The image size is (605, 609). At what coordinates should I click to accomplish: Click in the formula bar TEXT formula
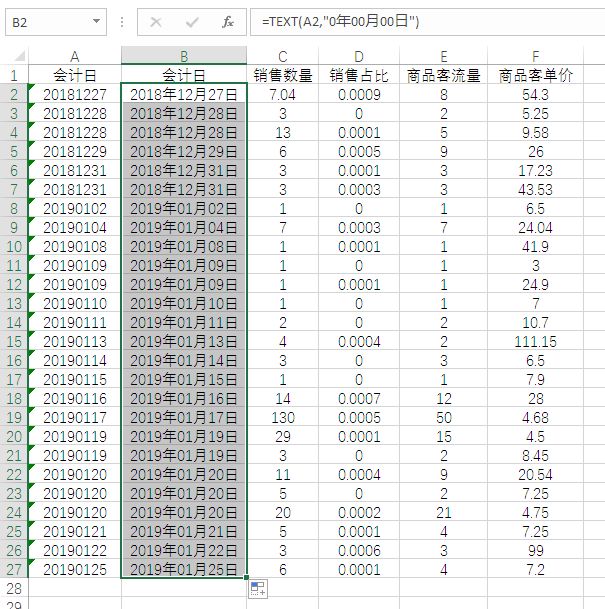point(340,21)
